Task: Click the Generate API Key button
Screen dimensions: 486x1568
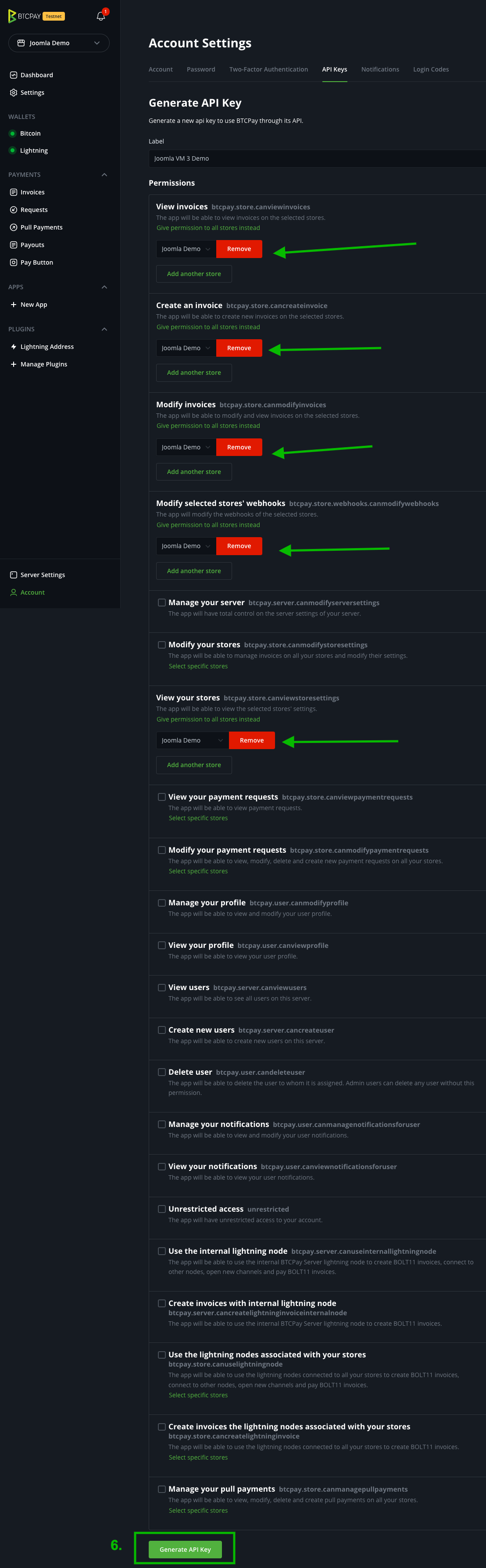Action: pos(184,1549)
